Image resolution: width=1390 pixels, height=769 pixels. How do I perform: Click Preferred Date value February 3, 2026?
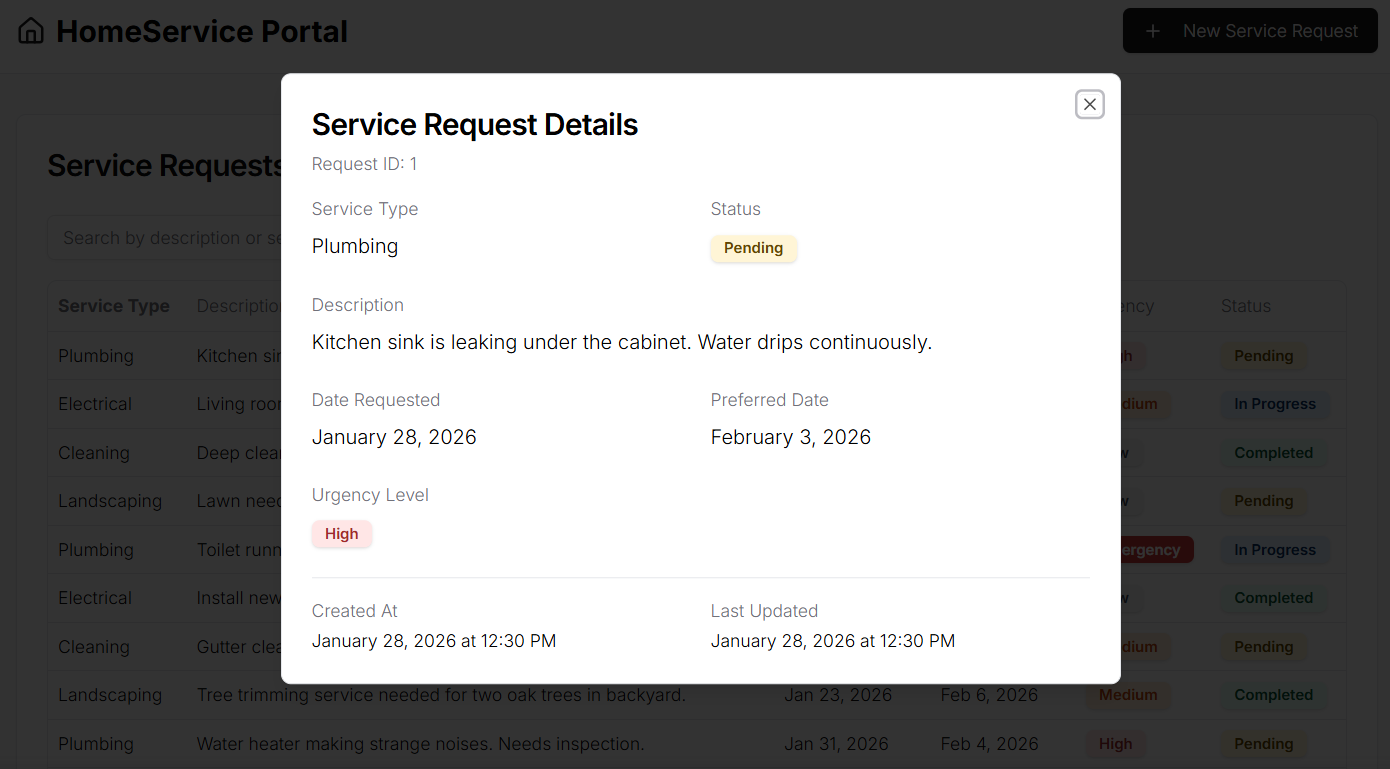pyautogui.click(x=791, y=437)
